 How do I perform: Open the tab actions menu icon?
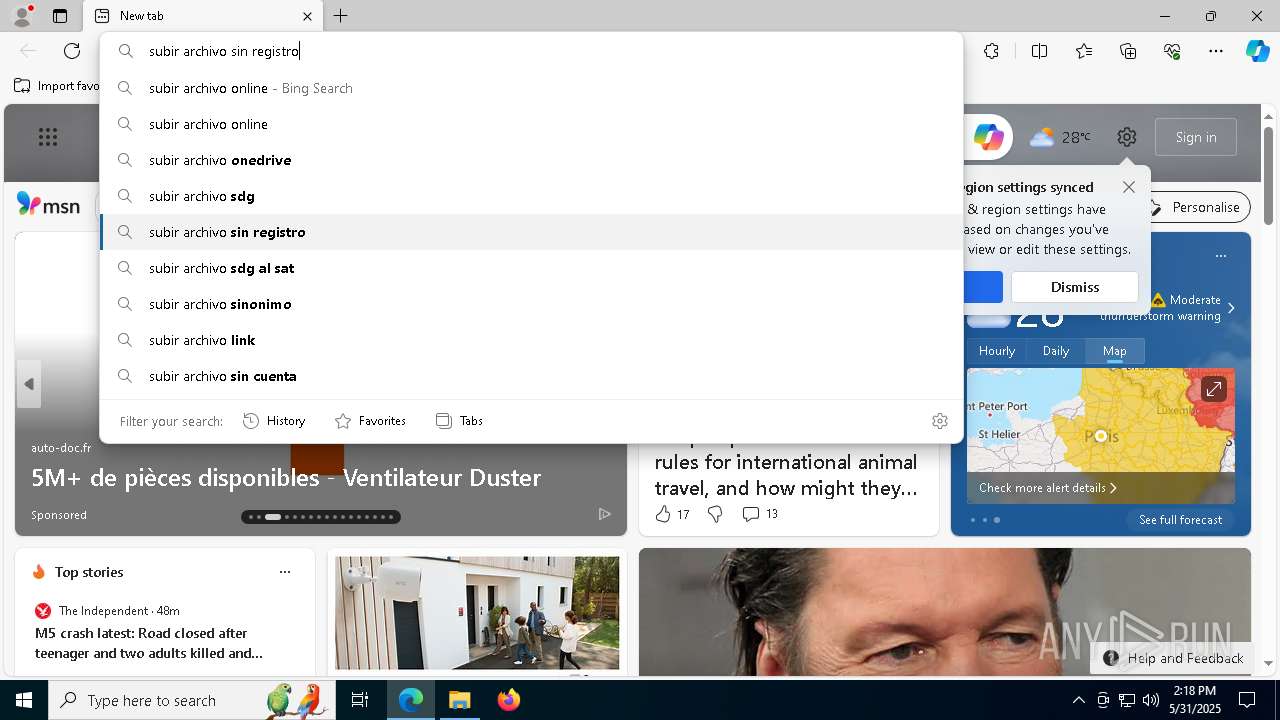pyautogui.click(x=60, y=16)
